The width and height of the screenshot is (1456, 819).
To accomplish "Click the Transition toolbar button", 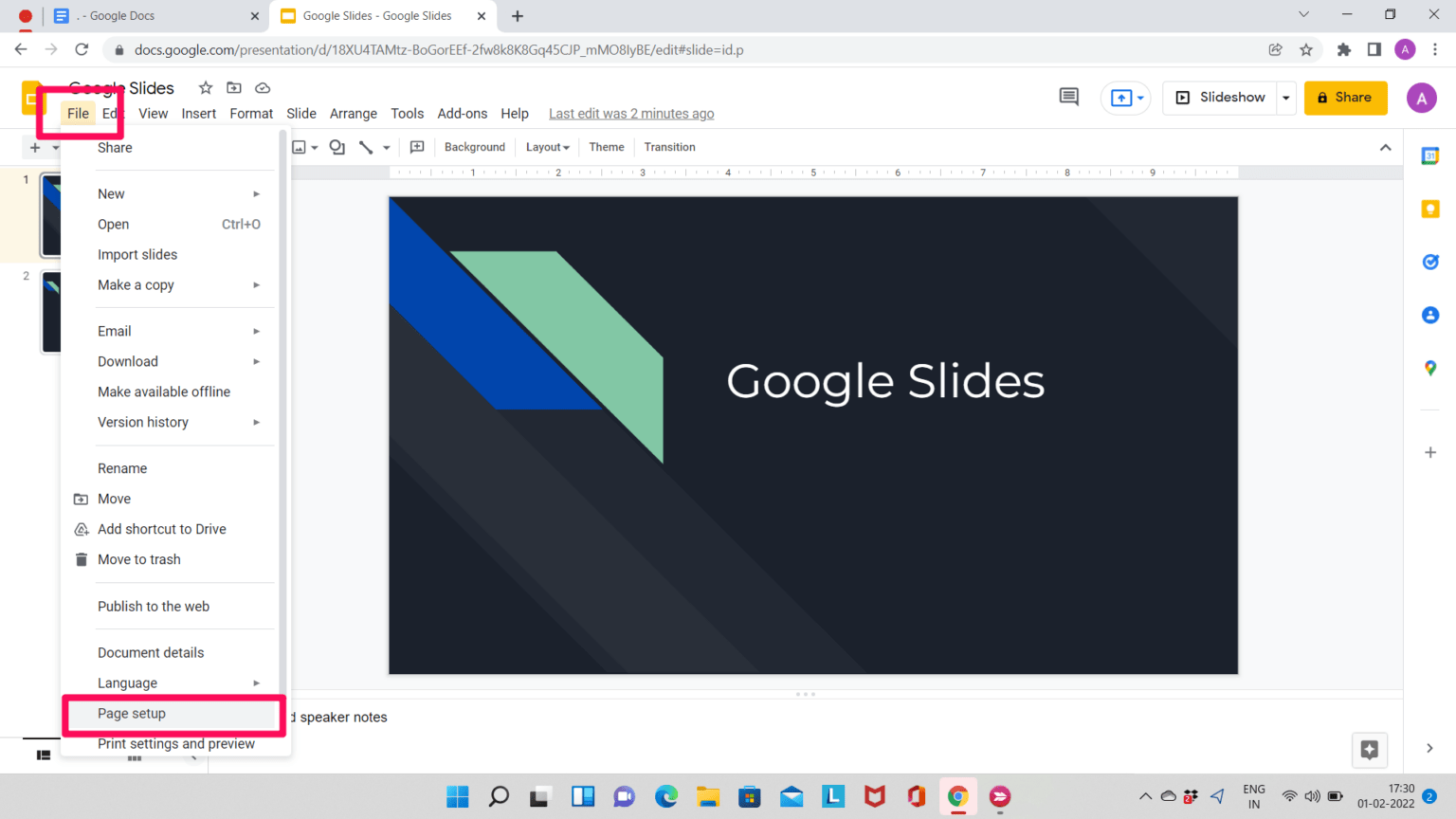I will [670, 147].
